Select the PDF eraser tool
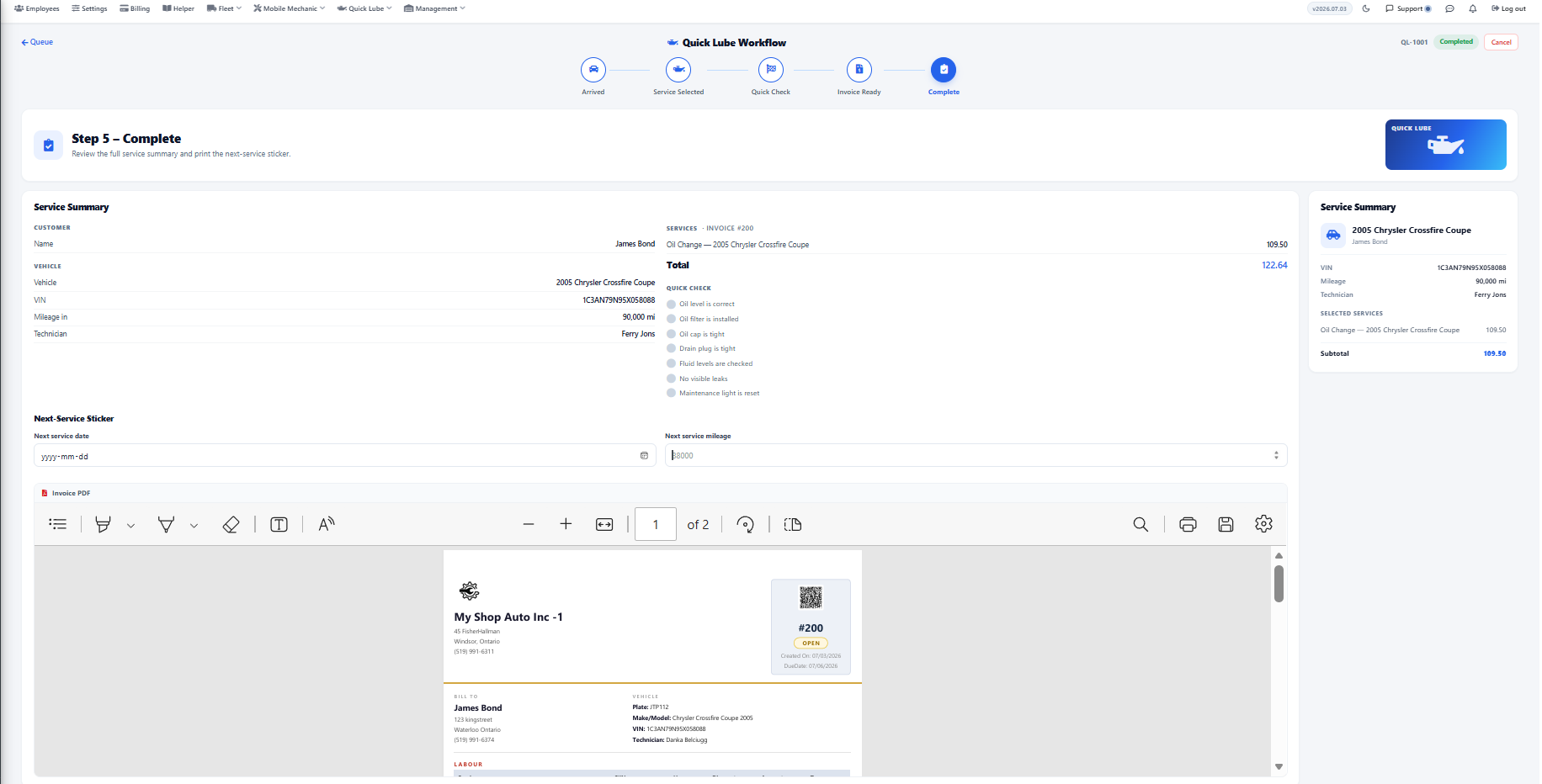The image size is (1542, 784). click(x=231, y=524)
